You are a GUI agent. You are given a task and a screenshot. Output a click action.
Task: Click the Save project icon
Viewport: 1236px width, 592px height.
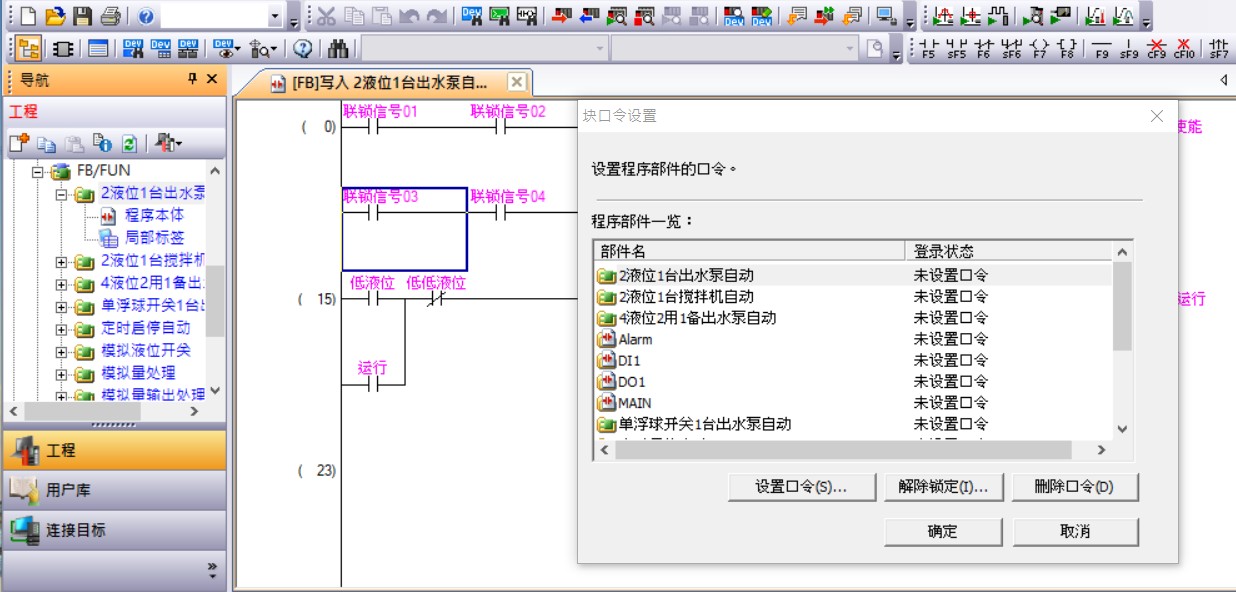point(83,16)
